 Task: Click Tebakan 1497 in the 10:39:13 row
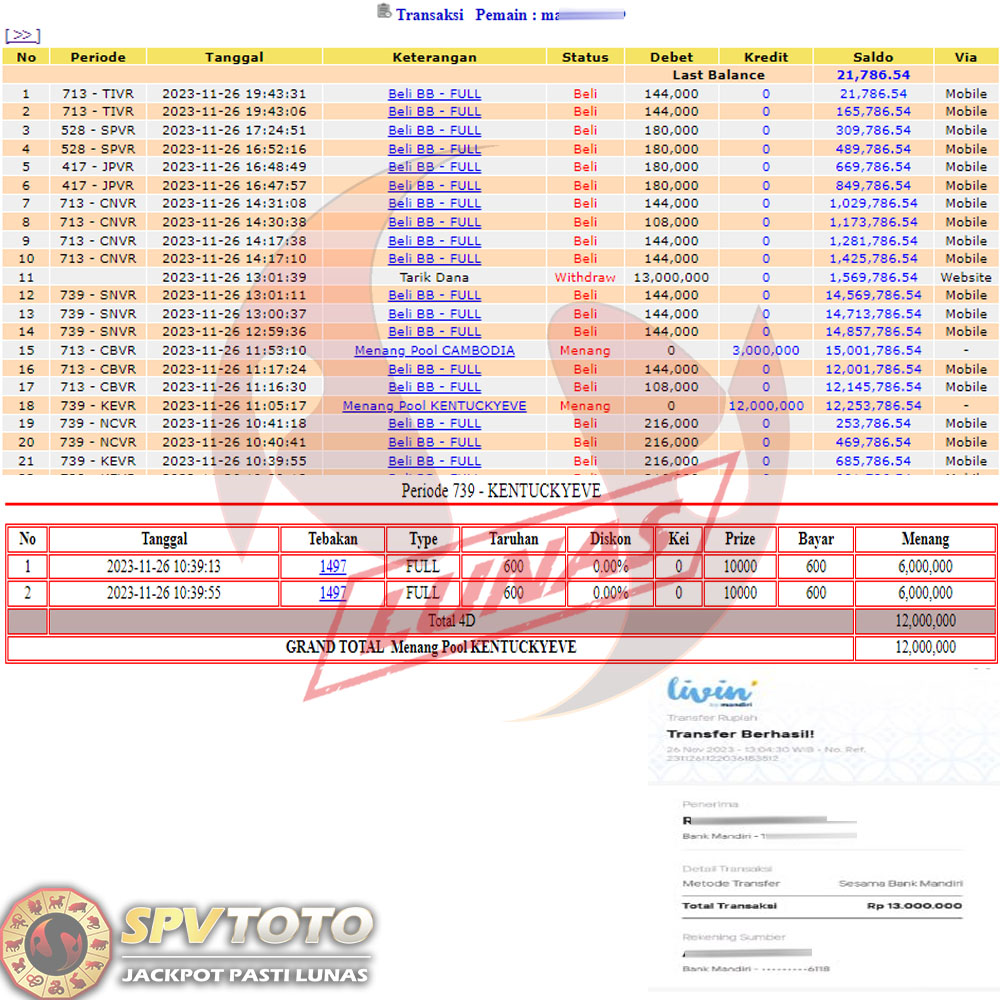[333, 566]
